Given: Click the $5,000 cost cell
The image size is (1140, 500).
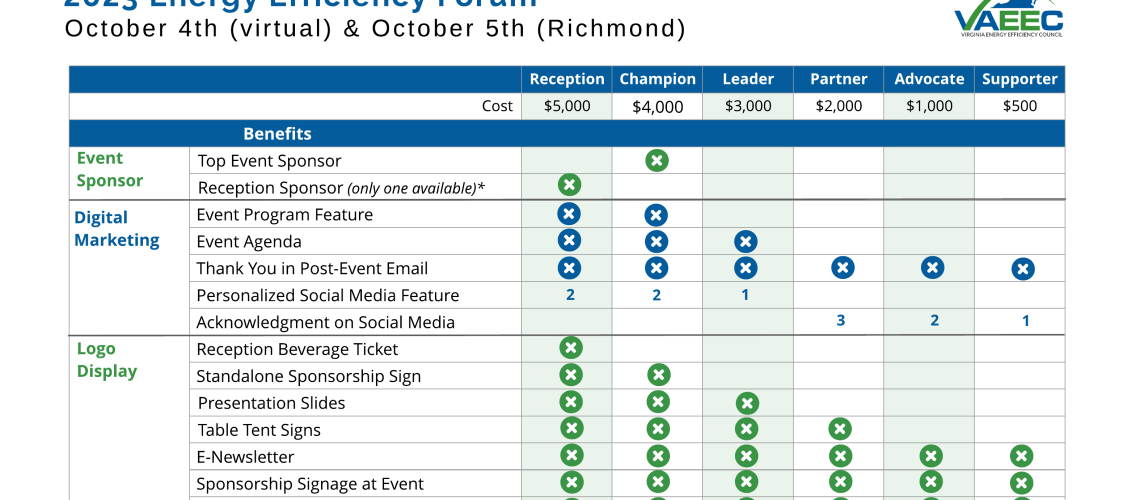Looking at the screenshot, I should click(567, 106).
